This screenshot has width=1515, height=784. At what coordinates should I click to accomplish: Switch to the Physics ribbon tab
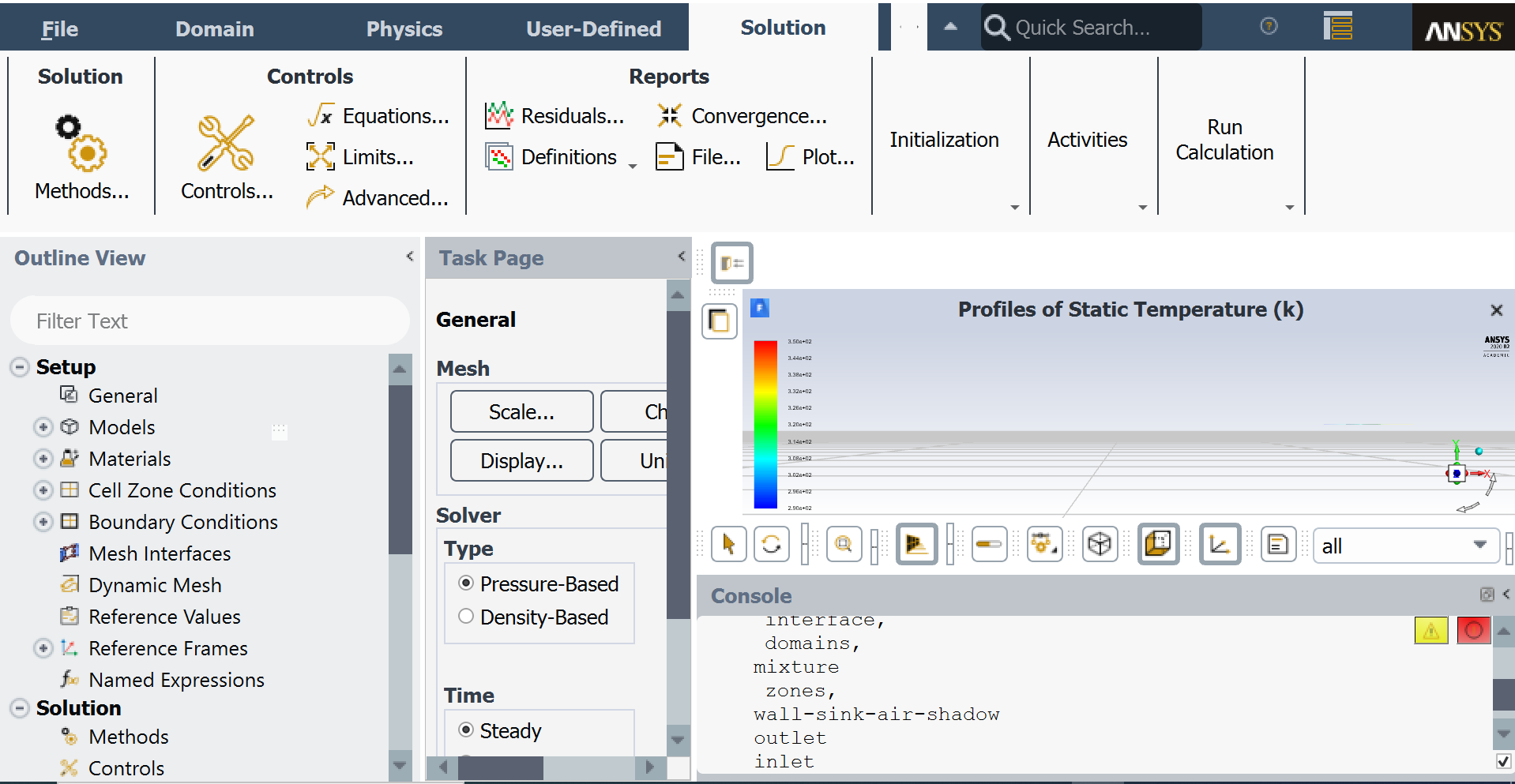pyautogui.click(x=404, y=29)
